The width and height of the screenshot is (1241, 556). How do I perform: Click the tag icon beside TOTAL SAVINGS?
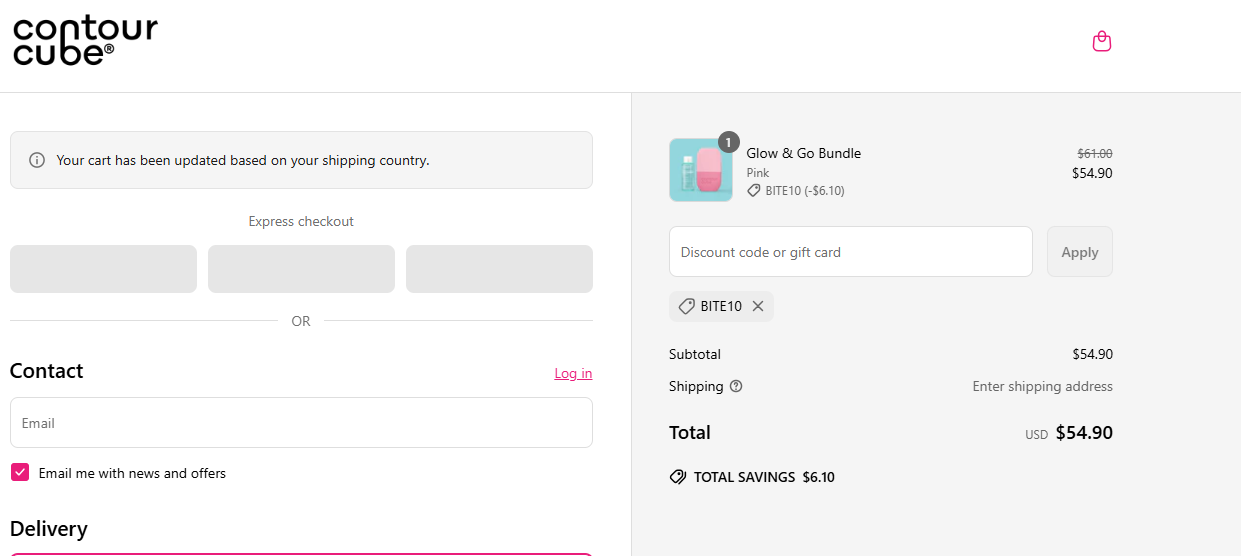click(x=678, y=477)
